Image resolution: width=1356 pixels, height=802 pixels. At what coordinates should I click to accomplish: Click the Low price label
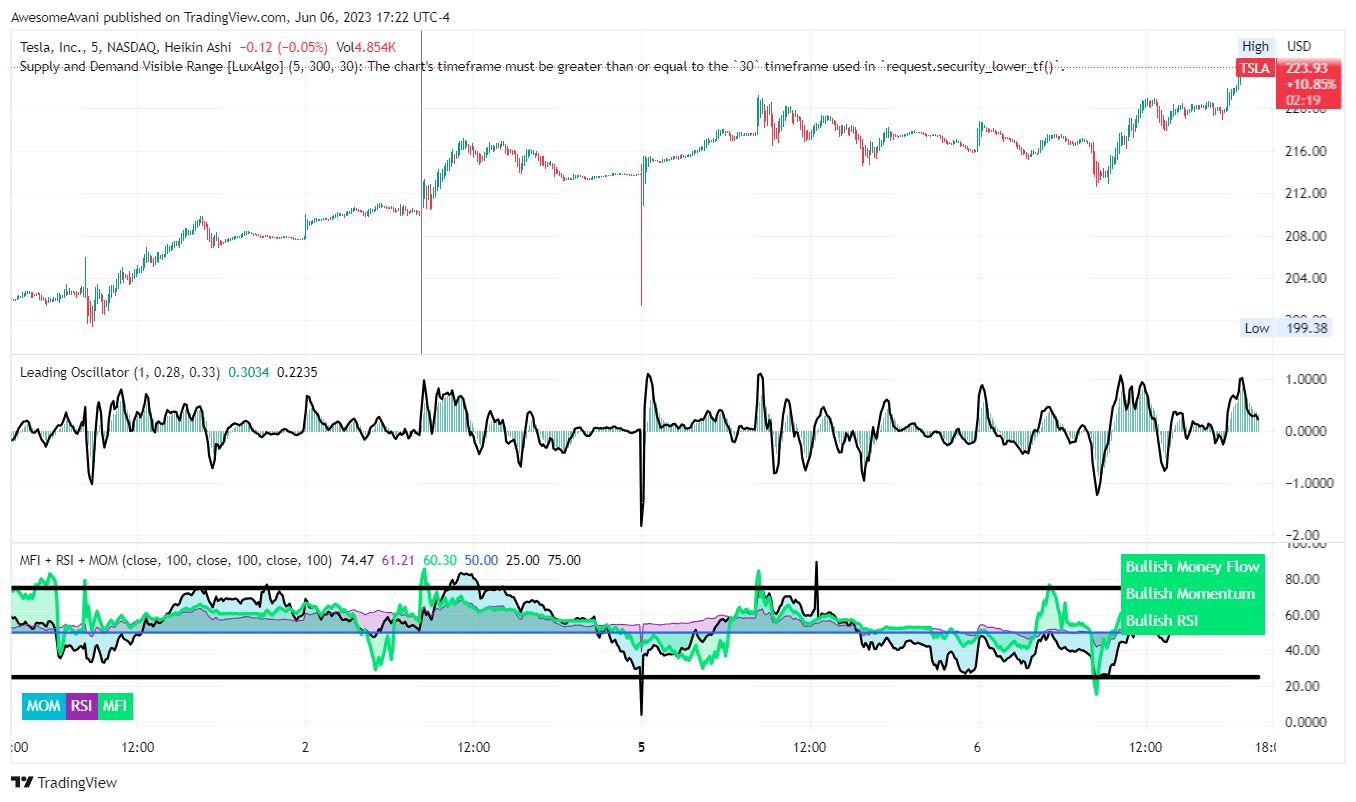pos(1257,328)
